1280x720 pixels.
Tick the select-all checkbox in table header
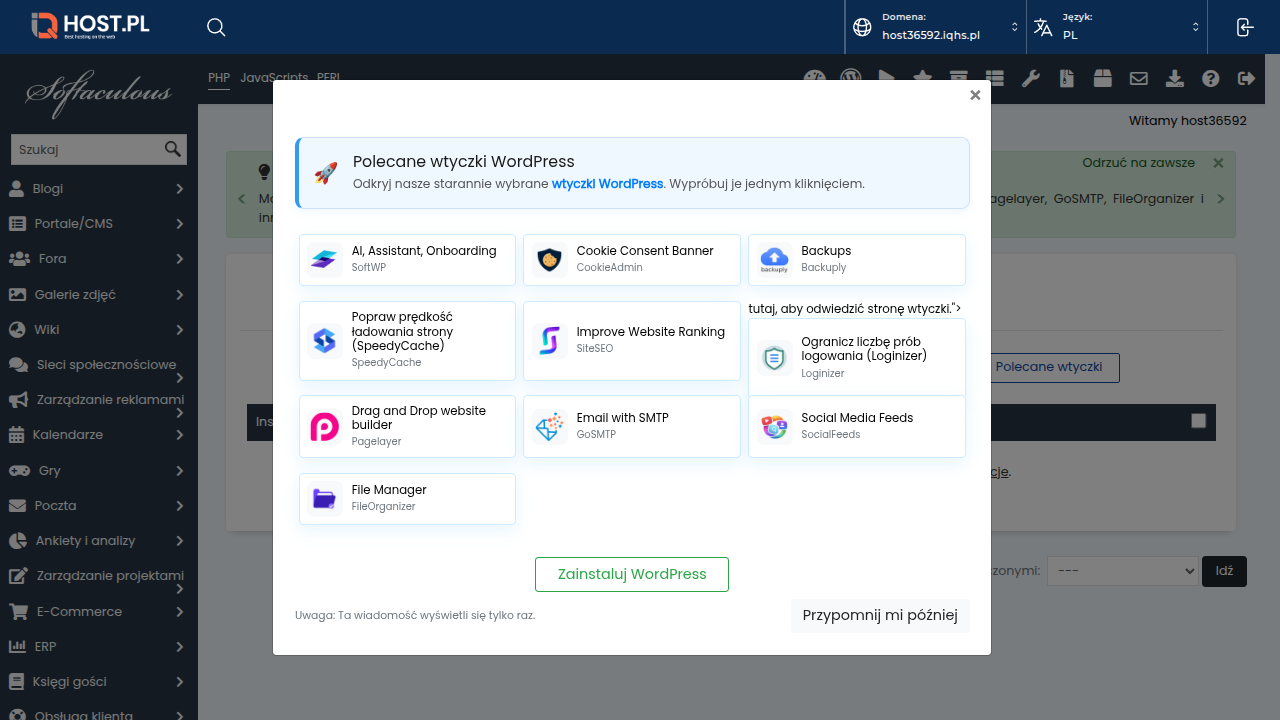[1199, 421]
